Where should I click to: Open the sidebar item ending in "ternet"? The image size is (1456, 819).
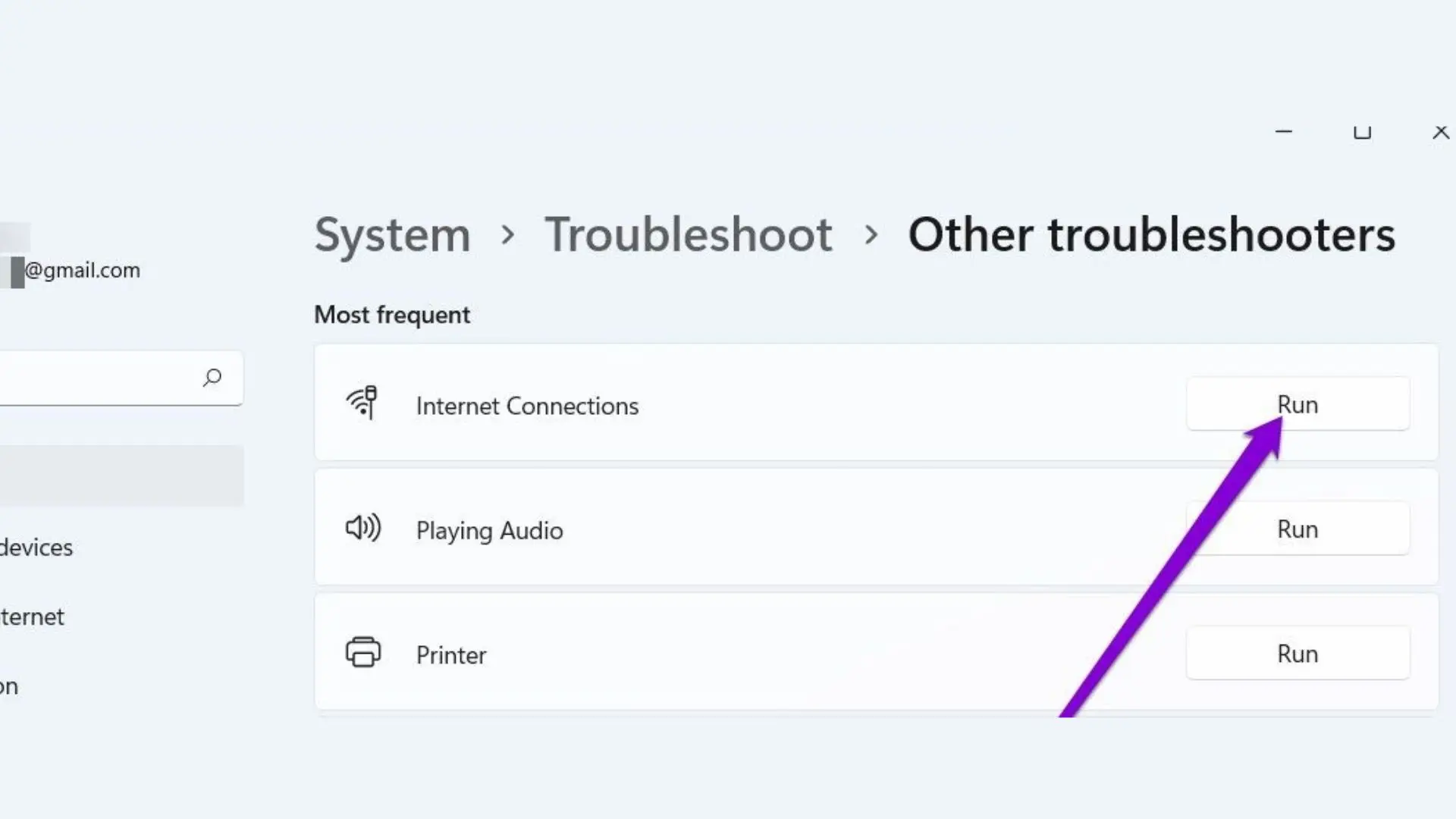pyautogui.click(x=32, y=617)
